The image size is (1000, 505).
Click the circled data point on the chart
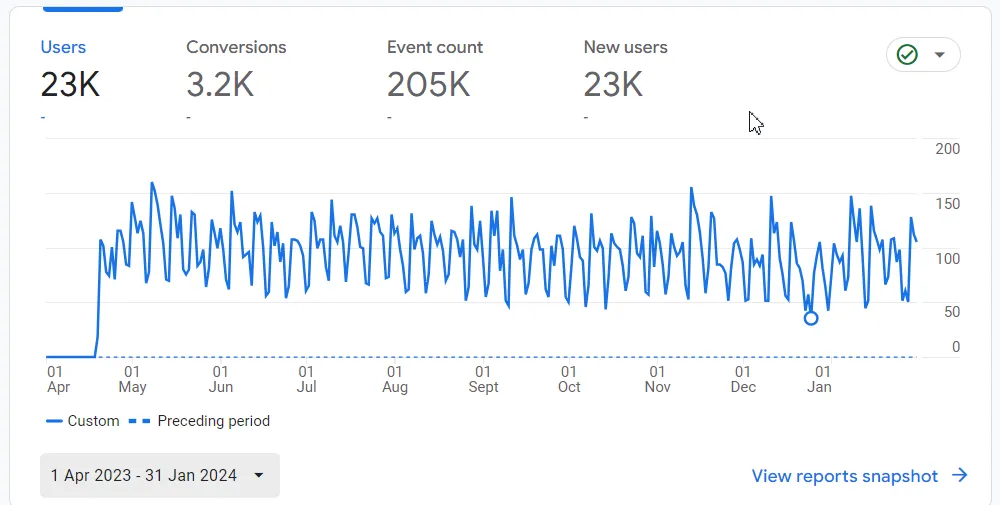[811, 318]
